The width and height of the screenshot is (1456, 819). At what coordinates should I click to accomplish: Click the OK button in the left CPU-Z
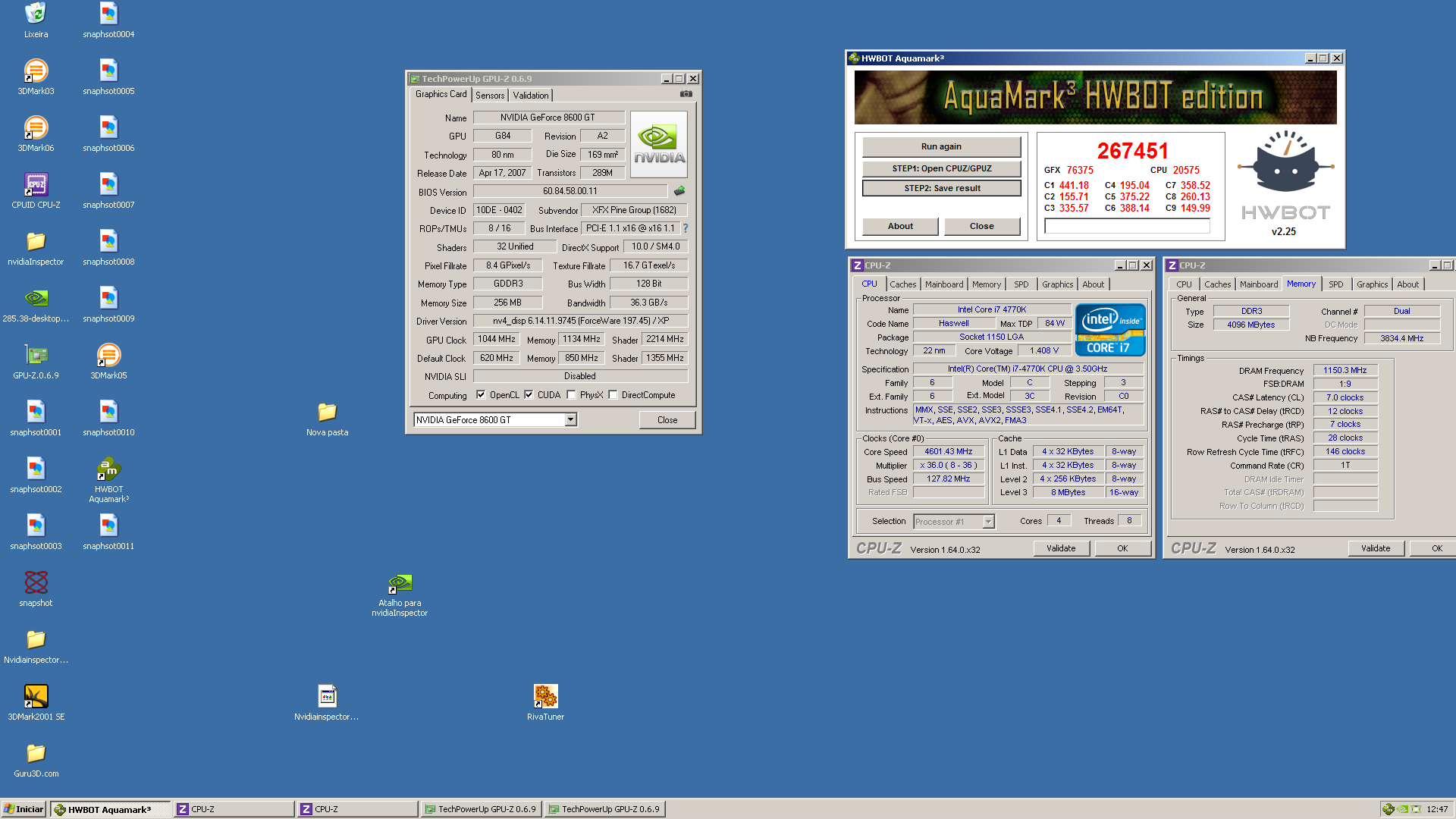point(1122,548)
